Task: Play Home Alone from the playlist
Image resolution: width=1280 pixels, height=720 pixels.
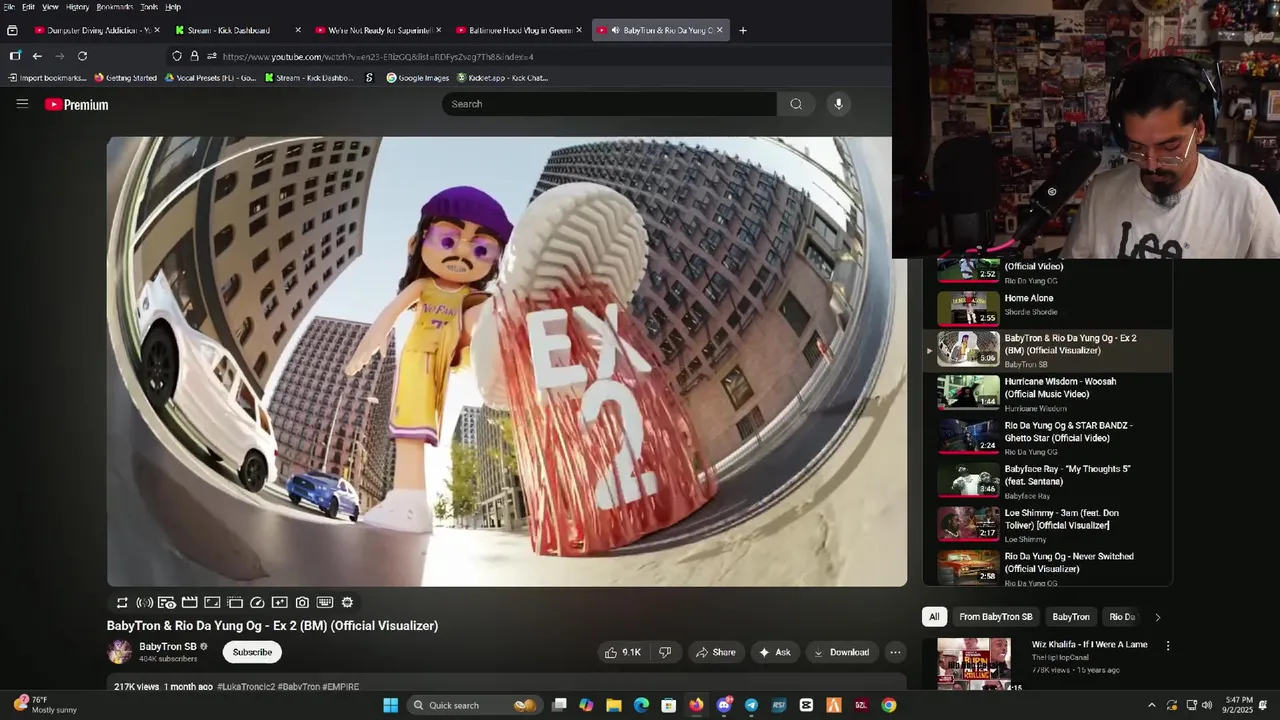Action: pyautogui.click(x=1047, y=307)
